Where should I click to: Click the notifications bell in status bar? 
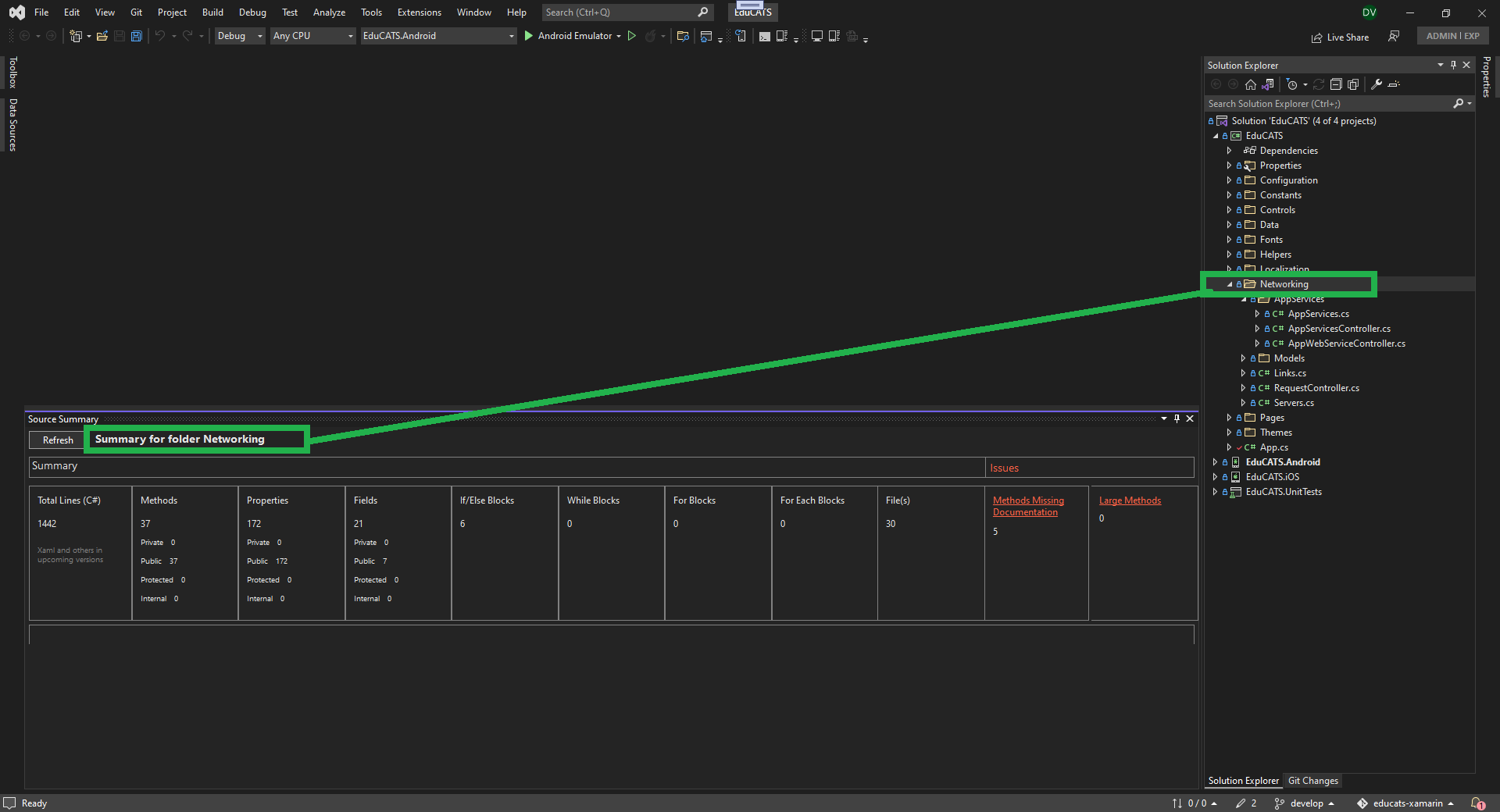point(1477,803)
